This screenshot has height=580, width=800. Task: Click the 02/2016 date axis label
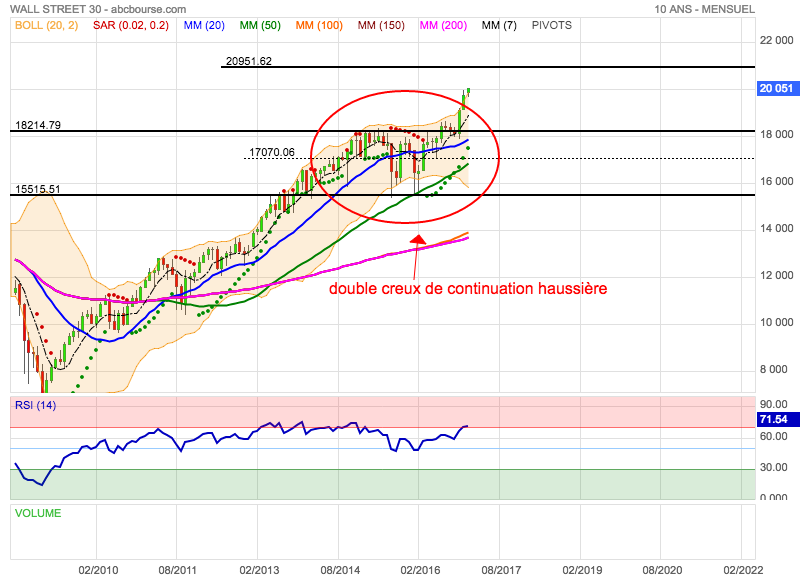(420, 570)
